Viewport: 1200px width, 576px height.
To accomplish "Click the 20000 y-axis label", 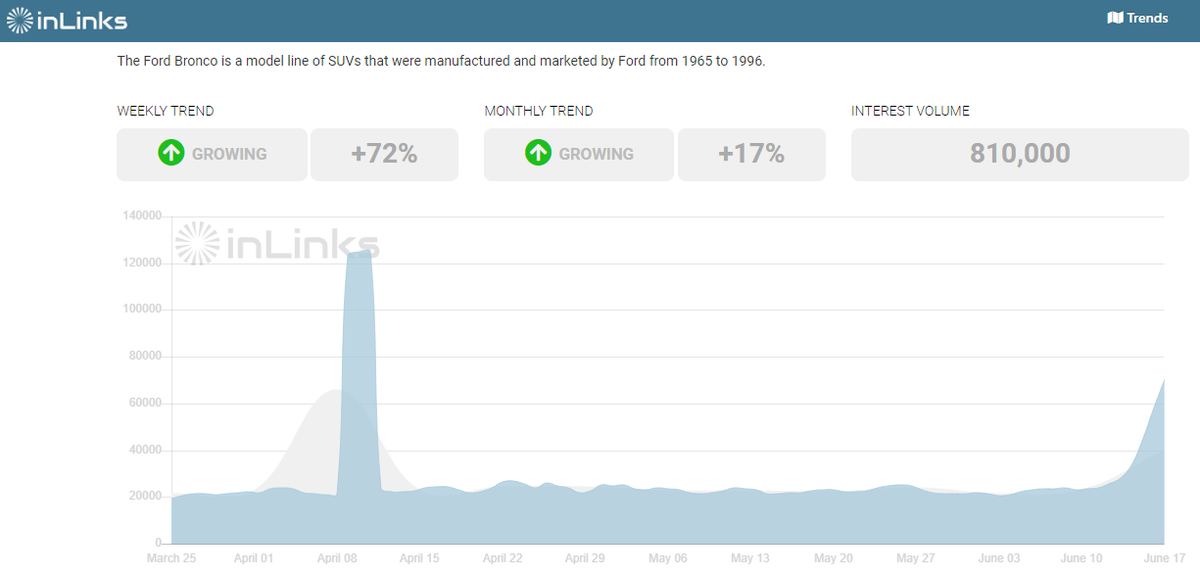I will (x=144, y=497).
